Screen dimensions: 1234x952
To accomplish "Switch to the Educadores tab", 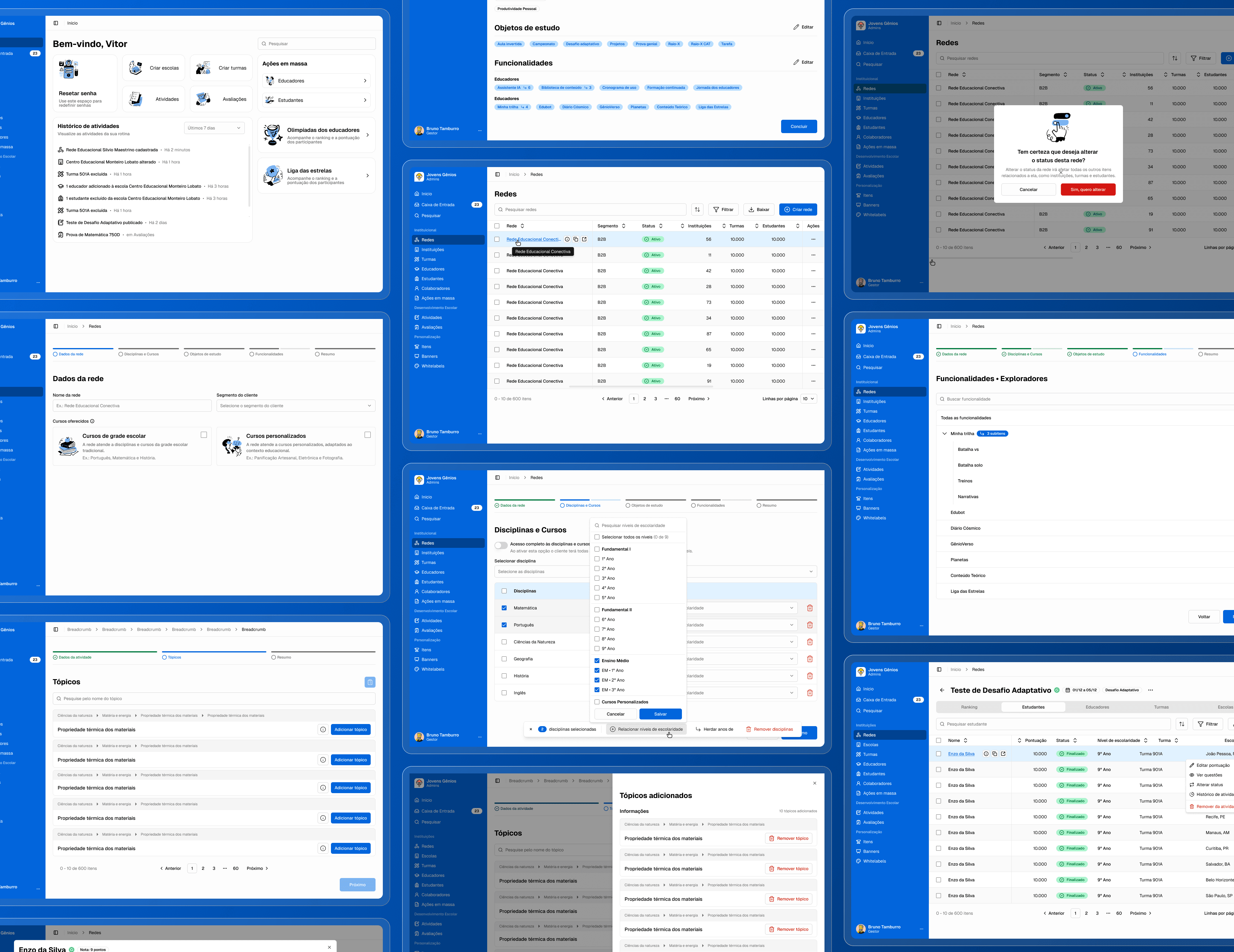I will click(x=1097, y=707).
